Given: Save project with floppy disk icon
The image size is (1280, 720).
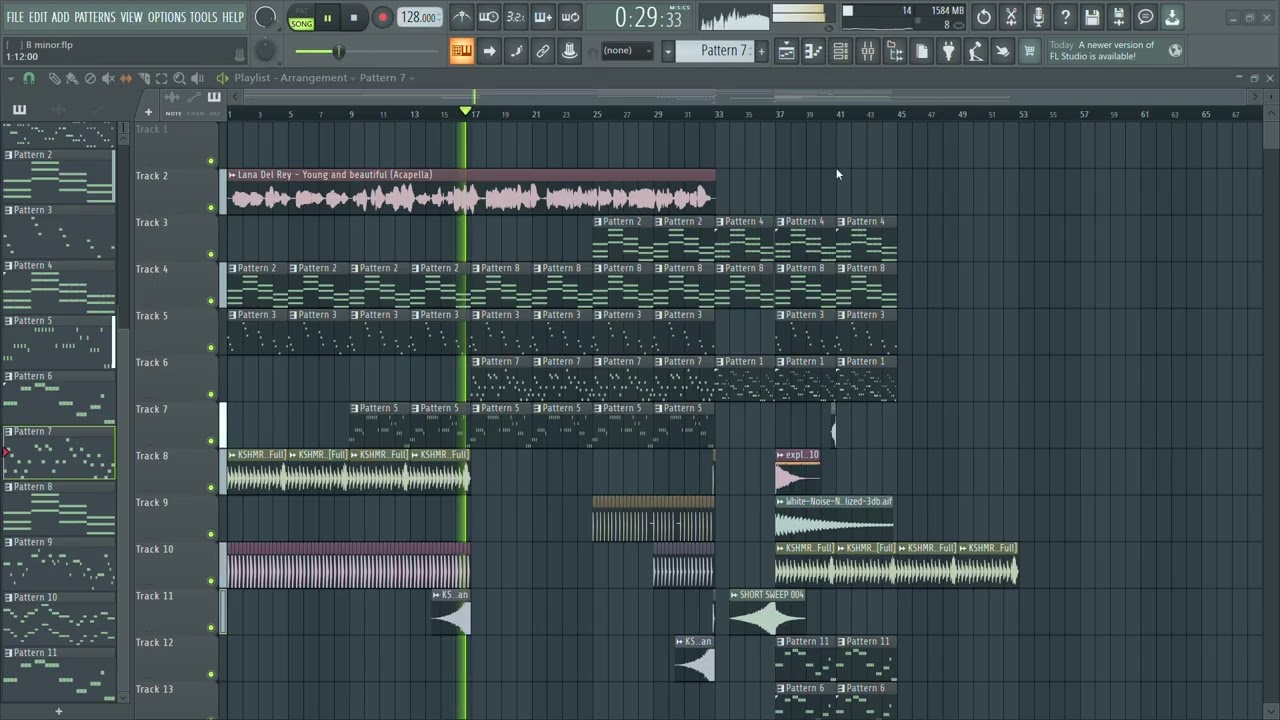Looking at the screenshot, I should click(x=1092, y=17).
